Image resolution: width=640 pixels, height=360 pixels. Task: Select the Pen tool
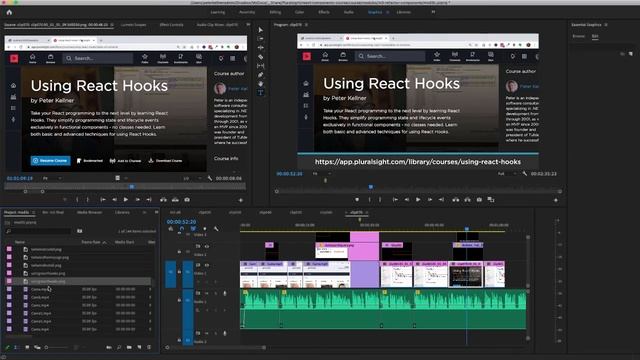[x=260, y=75]
